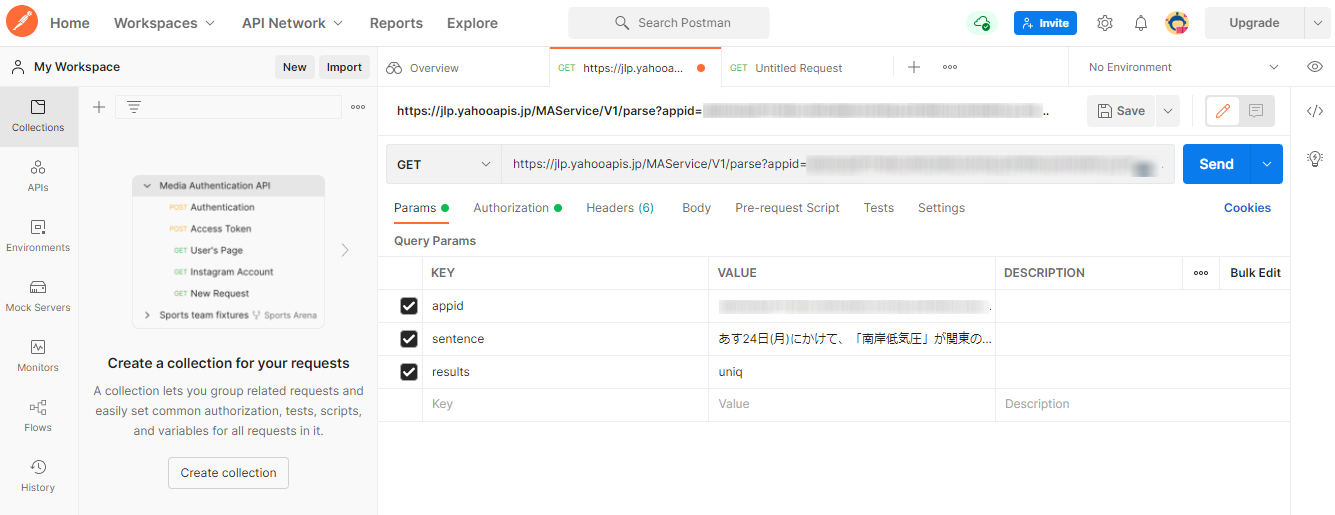Select the jlp.yahooapis request tab
Screen dimensions: 1335x515
tap(633, 68)
